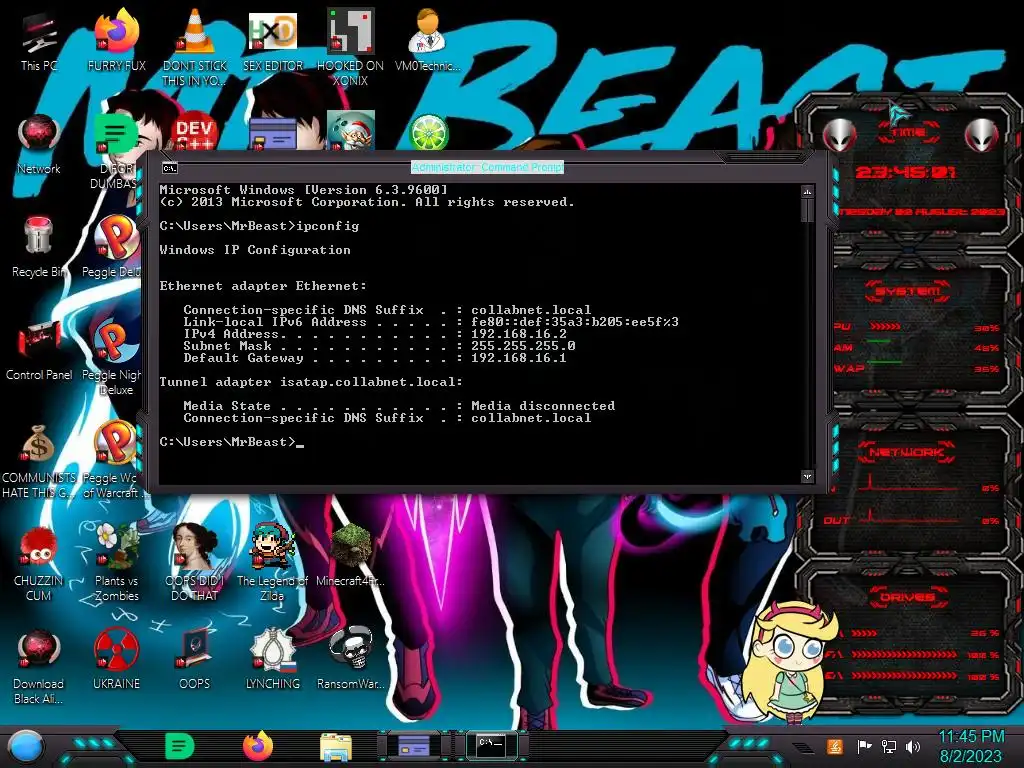This screenshot has width=1024, height=768.
Task: Select the OOPS laptop icon
Action: 194,660
